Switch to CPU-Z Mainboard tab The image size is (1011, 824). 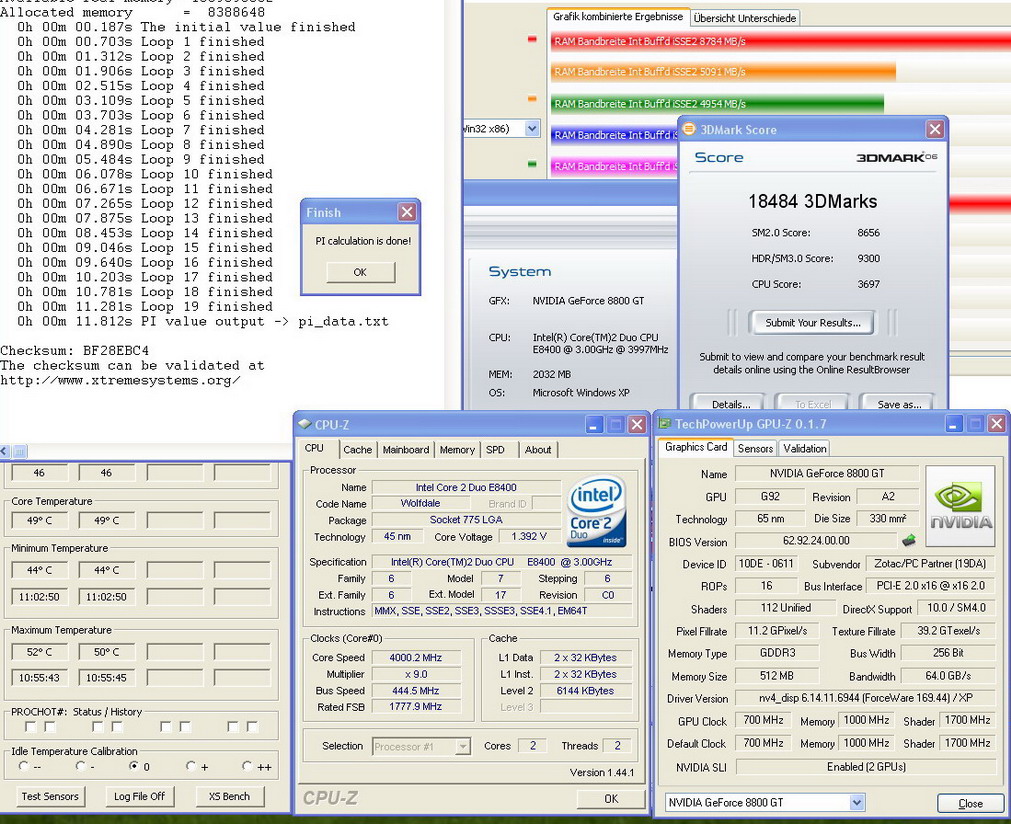(x=406, y=449)
